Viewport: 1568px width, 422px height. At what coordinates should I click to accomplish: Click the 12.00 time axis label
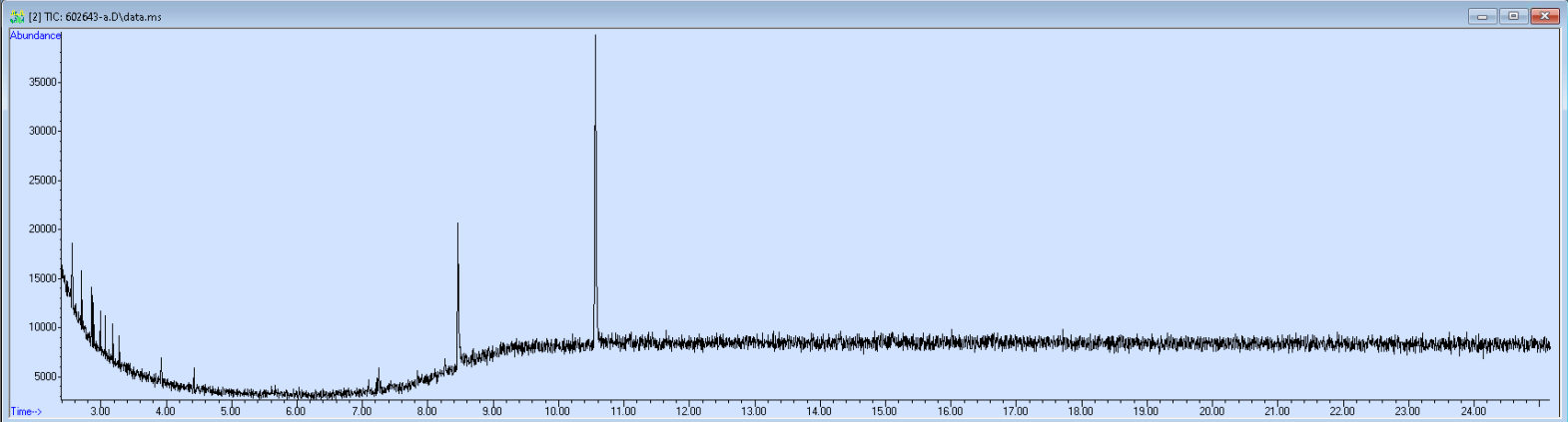tap(688, 411)
